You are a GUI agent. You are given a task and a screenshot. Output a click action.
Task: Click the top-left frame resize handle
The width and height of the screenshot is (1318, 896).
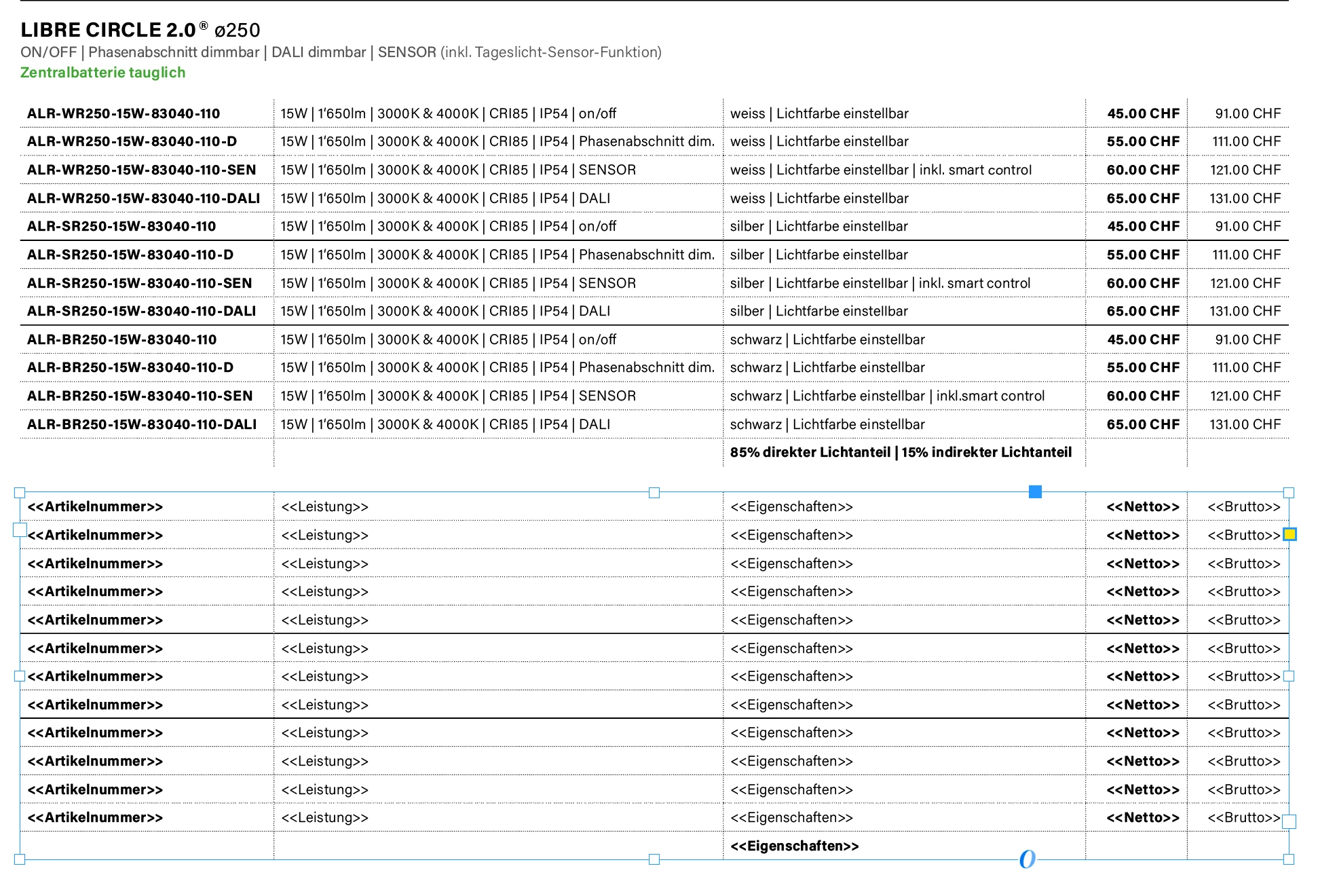pyautogui.click(x=20, y=493)
